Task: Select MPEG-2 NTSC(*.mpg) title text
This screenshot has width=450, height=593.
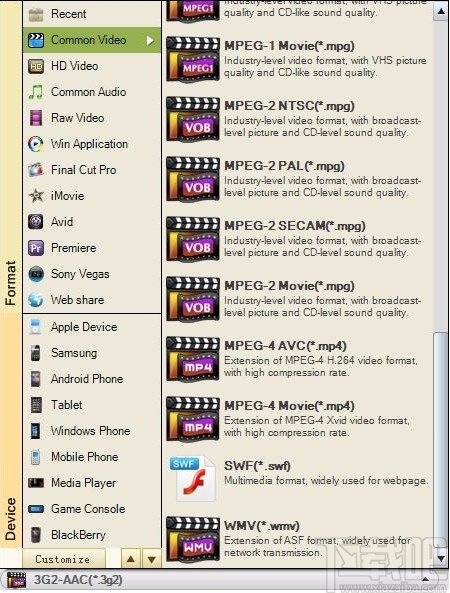Action: pyautogui.click(x=289, y=106)
